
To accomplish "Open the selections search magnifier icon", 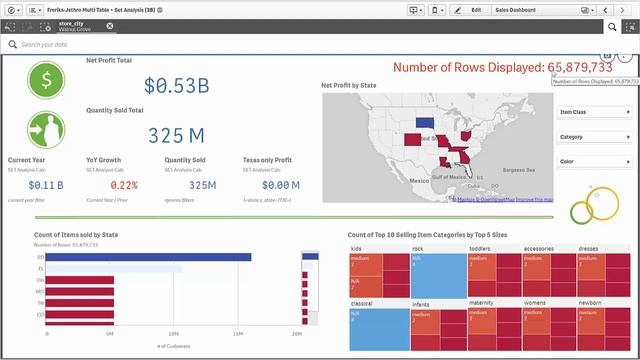I will [x=612, y=27].
